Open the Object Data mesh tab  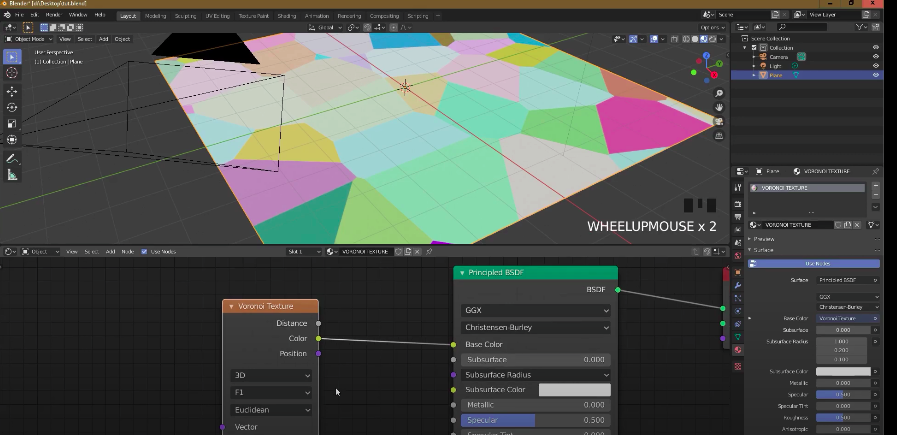738,337
